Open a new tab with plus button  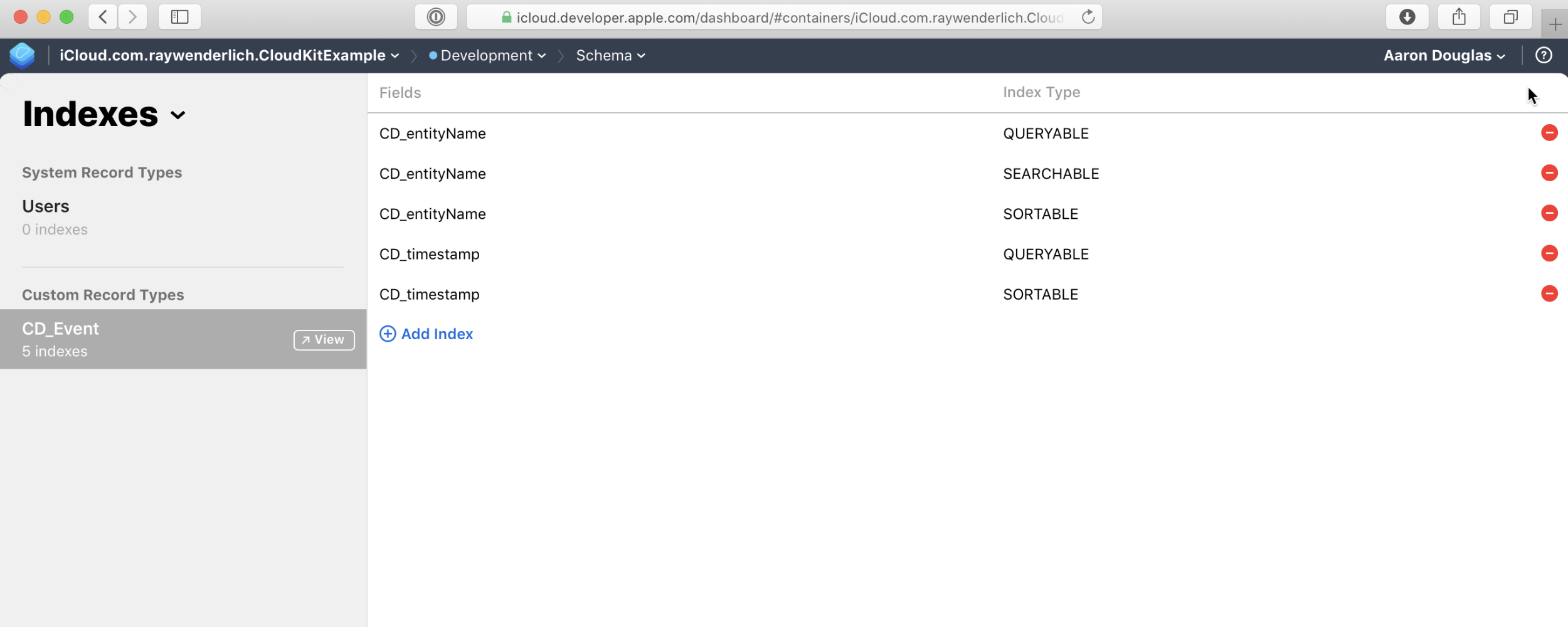(x=1555, y=24)
